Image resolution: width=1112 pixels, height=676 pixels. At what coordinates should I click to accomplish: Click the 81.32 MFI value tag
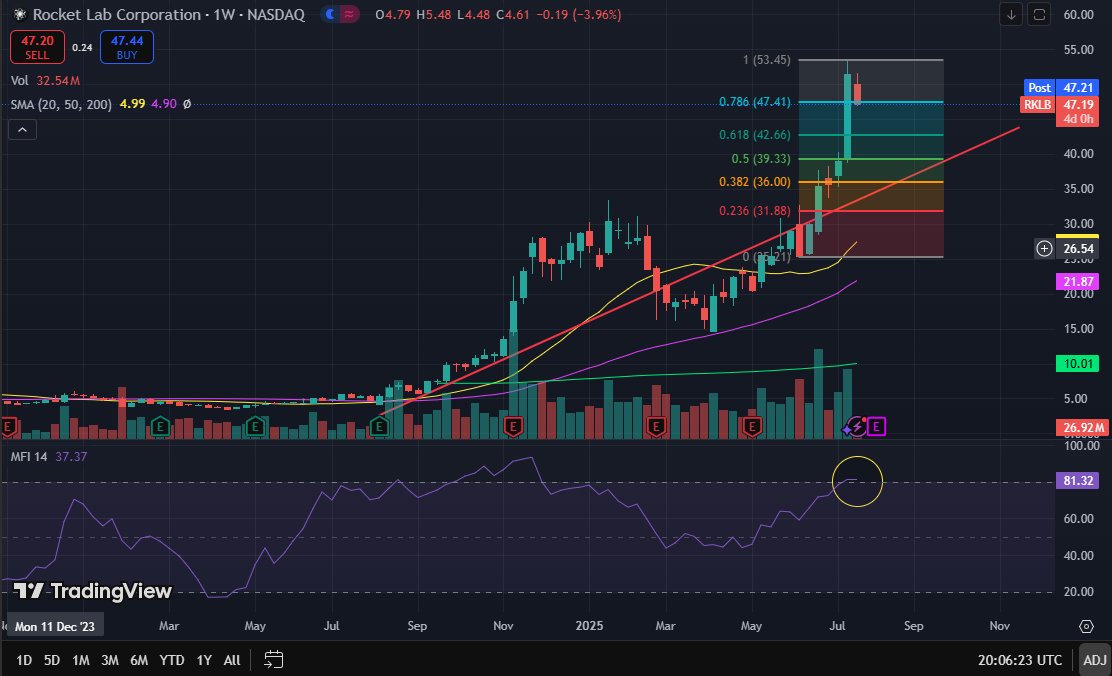pos(1077,480)
